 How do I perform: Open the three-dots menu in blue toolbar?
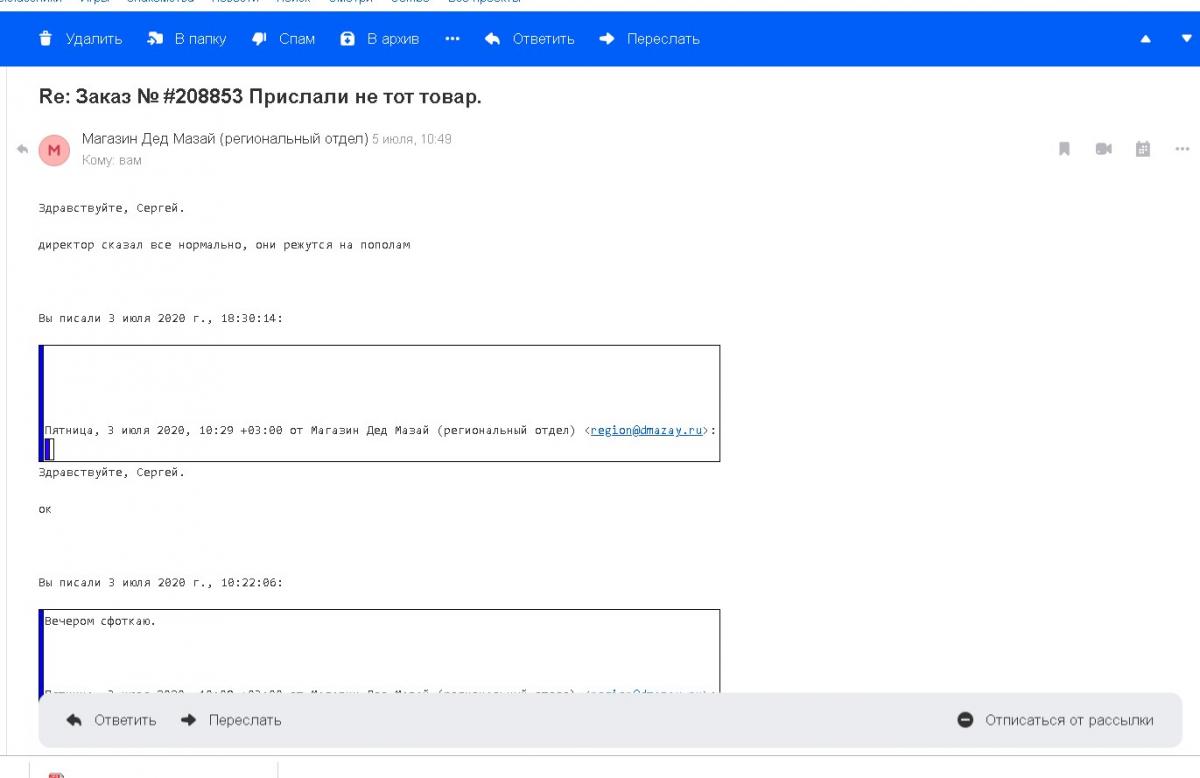[x=452, y=39]
